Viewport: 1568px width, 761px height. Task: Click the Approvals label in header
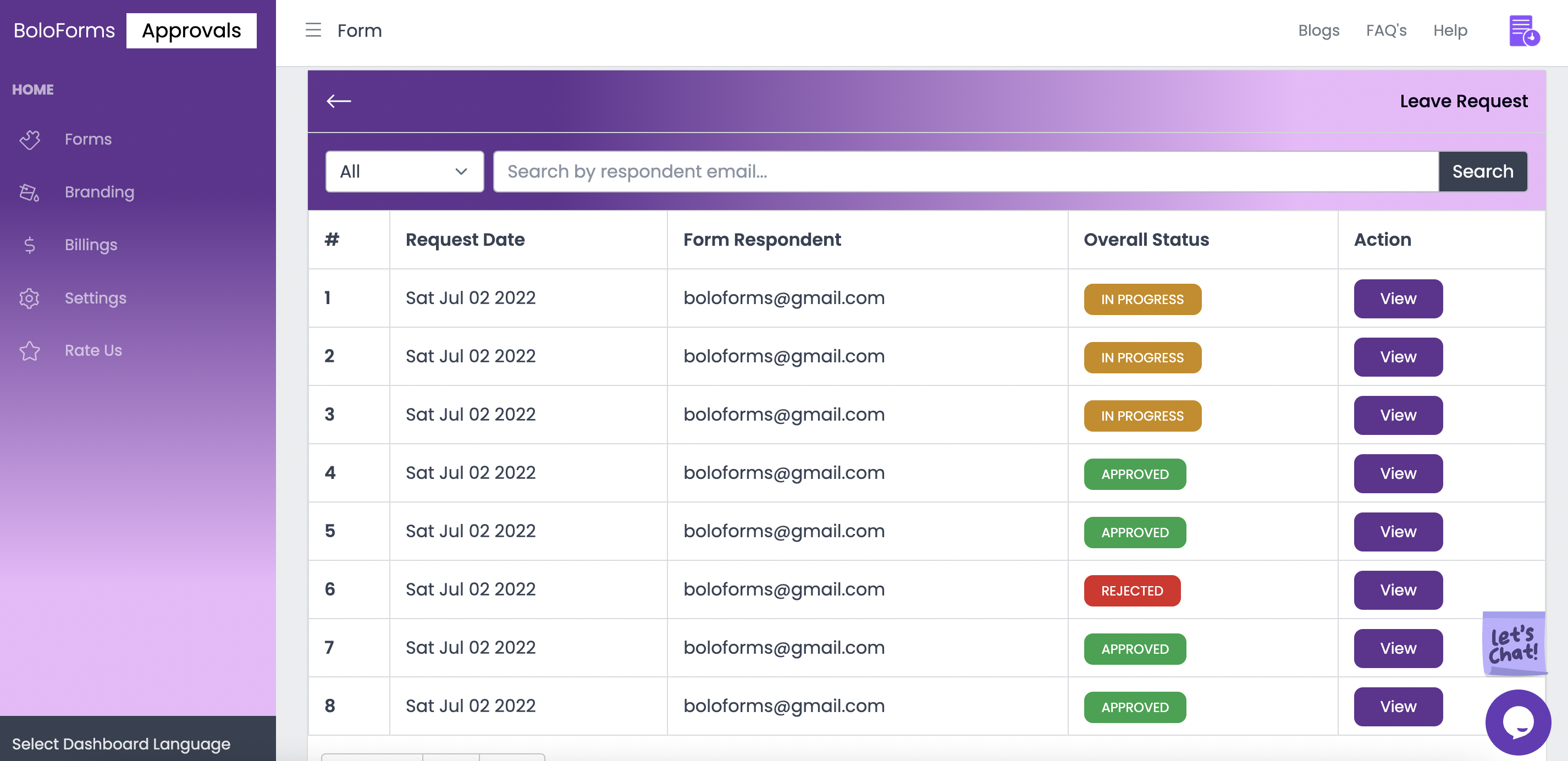pyautogui.click(x=191, y=30)
